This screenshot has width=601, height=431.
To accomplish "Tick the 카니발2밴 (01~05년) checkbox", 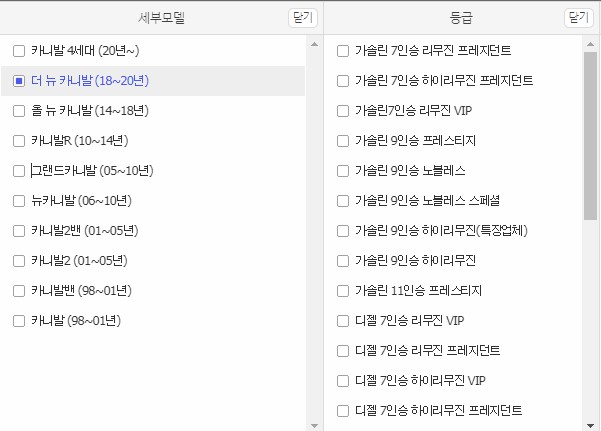I will (19, 231).
